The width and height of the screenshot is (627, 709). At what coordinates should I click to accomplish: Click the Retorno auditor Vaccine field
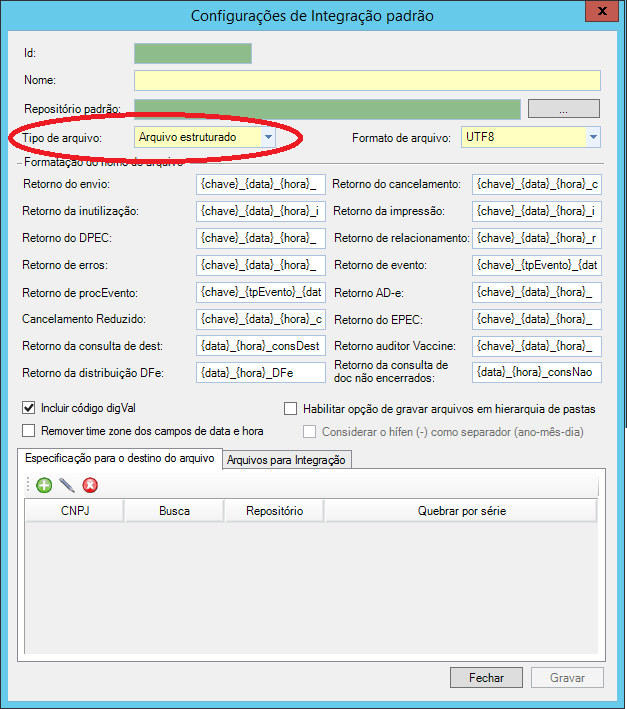tap(537, 346)
